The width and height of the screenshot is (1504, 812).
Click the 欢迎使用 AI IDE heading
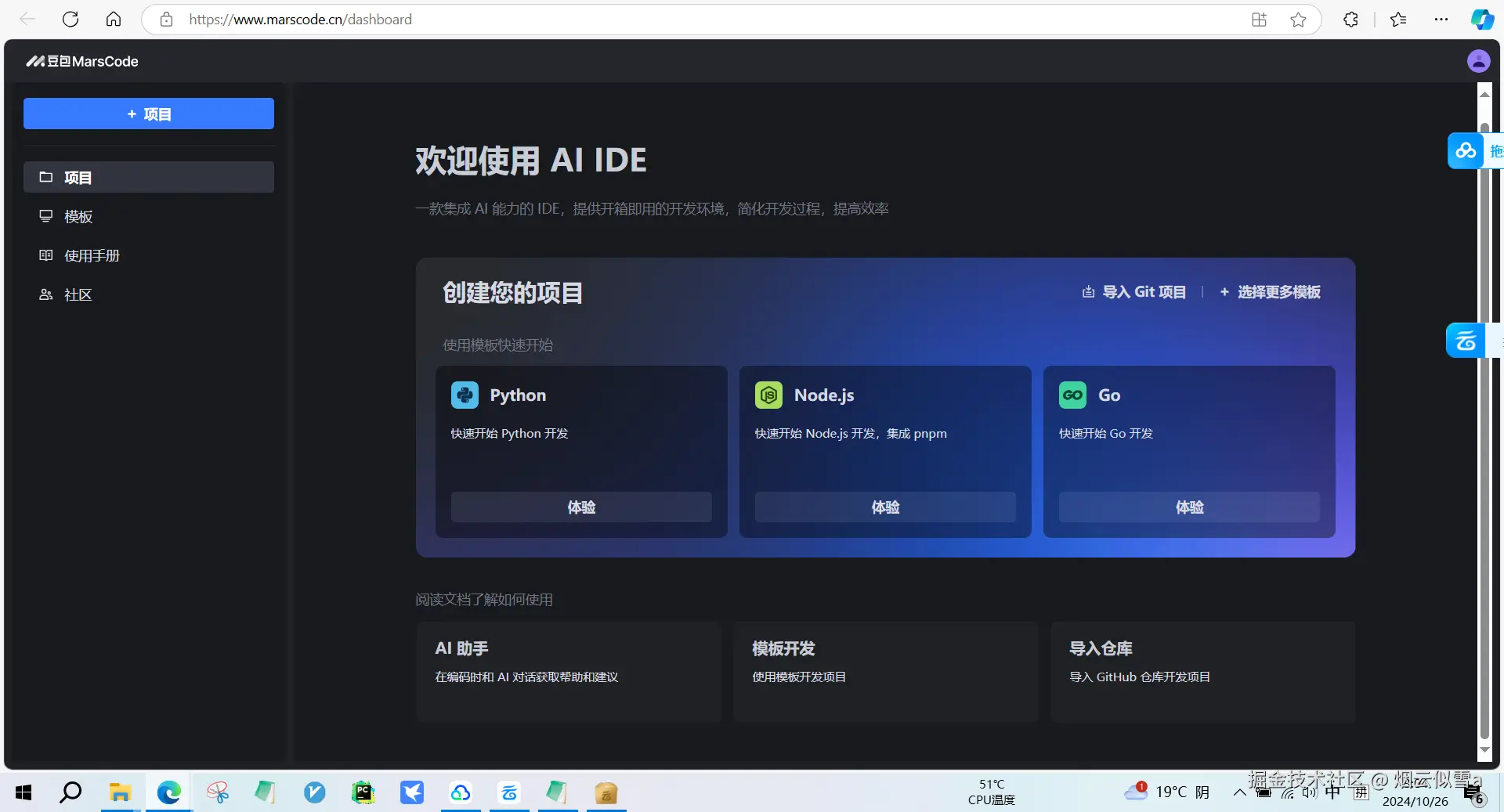click(x=531, y=161)
